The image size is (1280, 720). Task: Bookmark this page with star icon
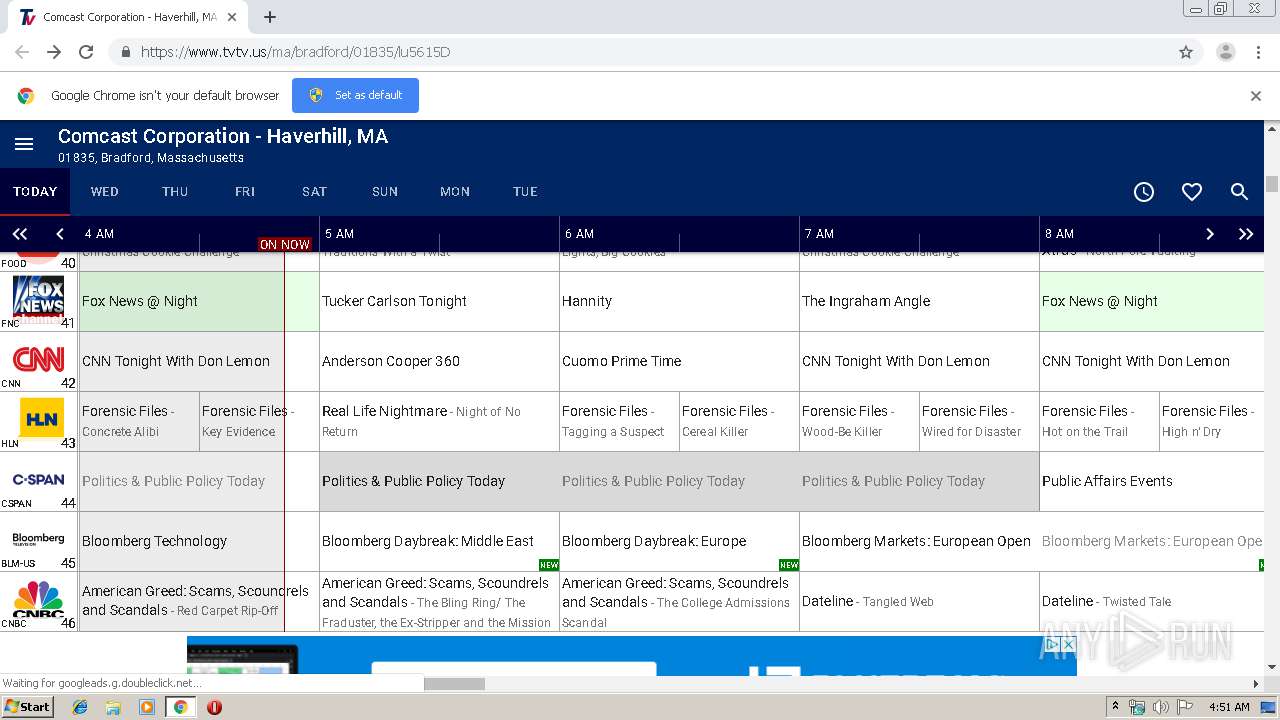tap(1186, 52)
